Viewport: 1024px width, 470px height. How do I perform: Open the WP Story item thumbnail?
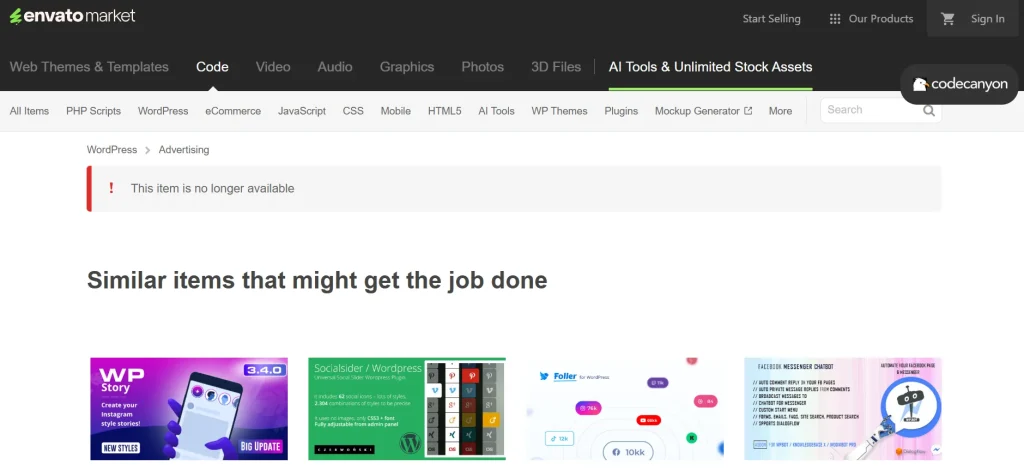point(189,409)
